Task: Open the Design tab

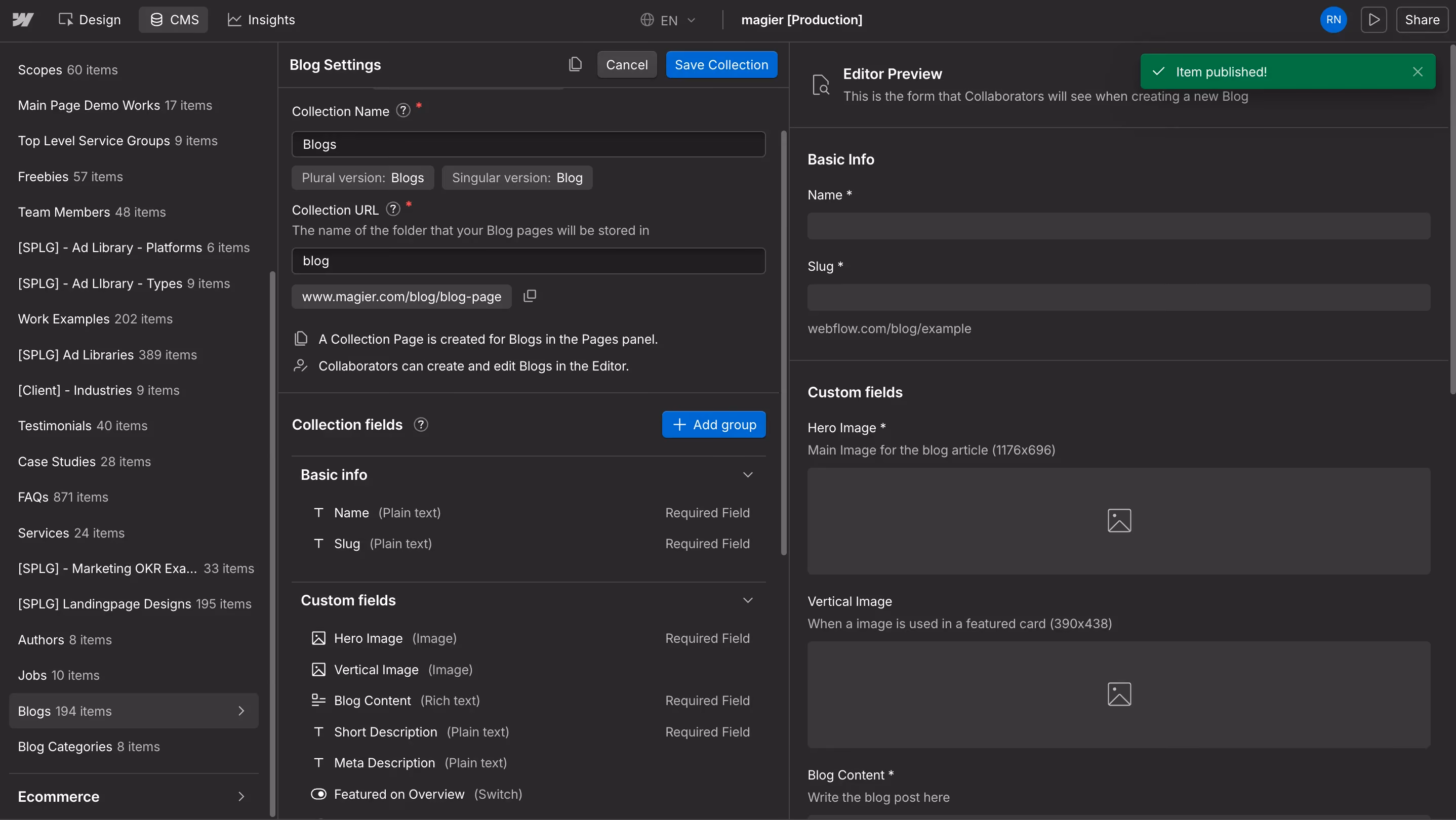Action: [x=89, y=20]
